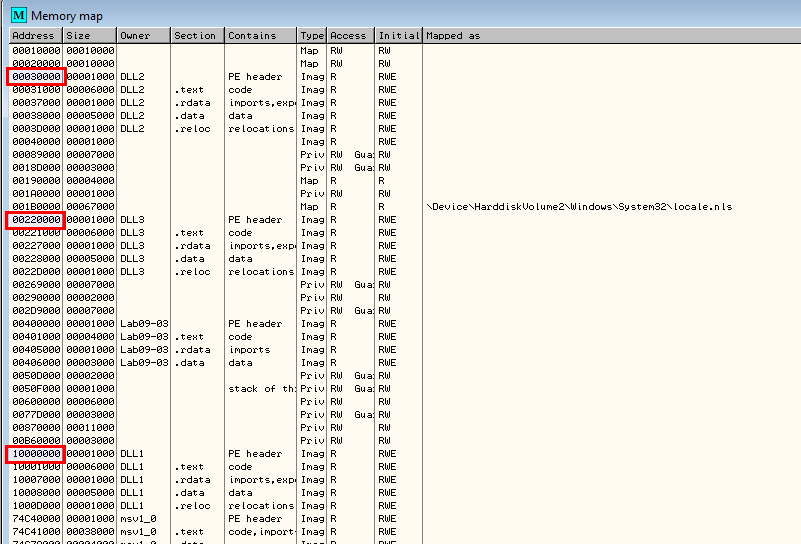Sort by the Address column header
This screenshot has height=544, width=801.
tap(36, 36)
